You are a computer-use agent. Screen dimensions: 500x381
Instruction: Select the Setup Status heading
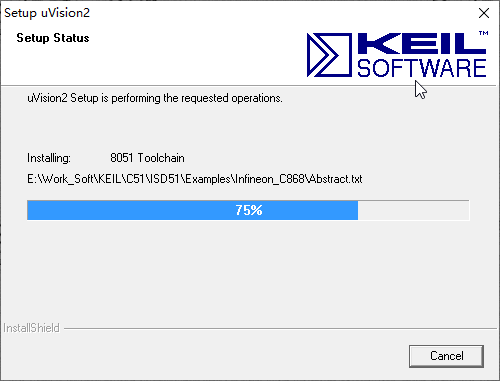coord(53,38)
